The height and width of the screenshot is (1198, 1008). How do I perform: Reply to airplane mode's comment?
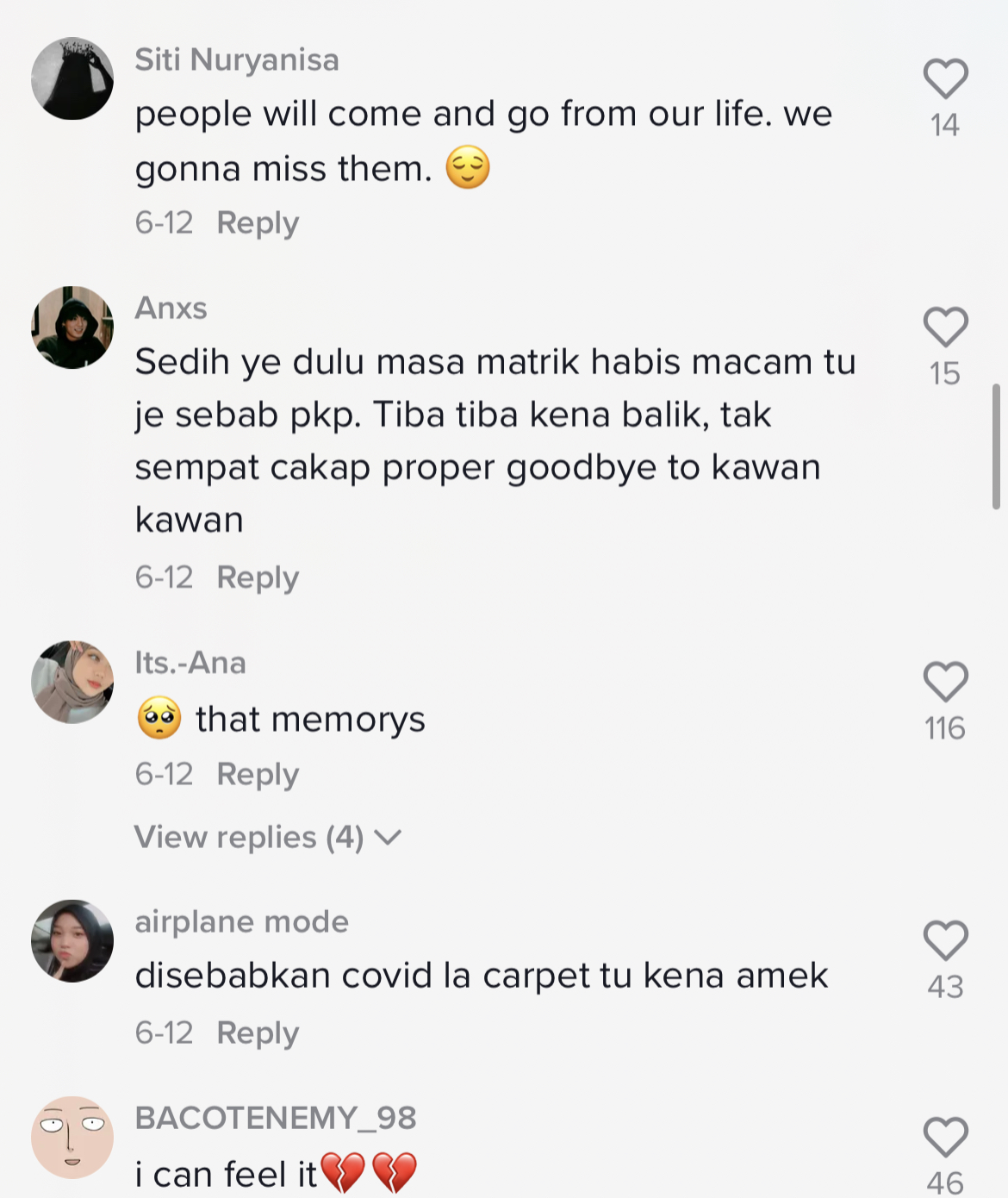click(258, 1033)
